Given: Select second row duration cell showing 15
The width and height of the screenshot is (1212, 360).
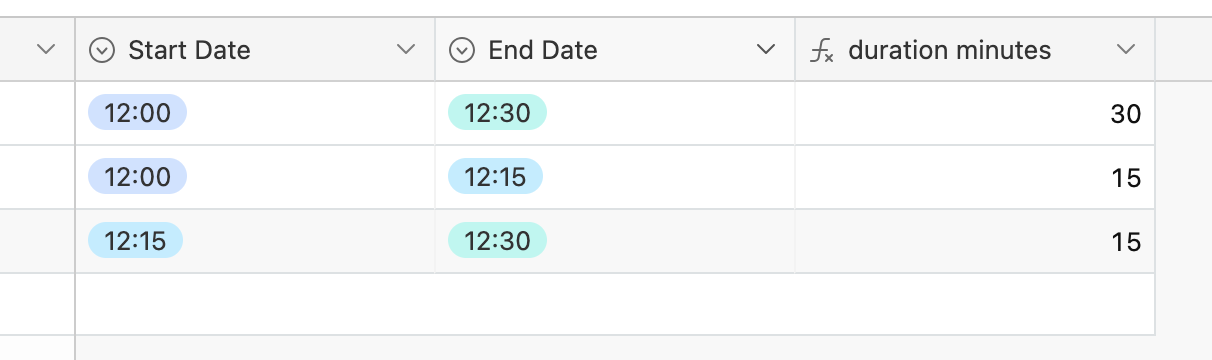Looking at the screenshot, I should click(975, 178).
